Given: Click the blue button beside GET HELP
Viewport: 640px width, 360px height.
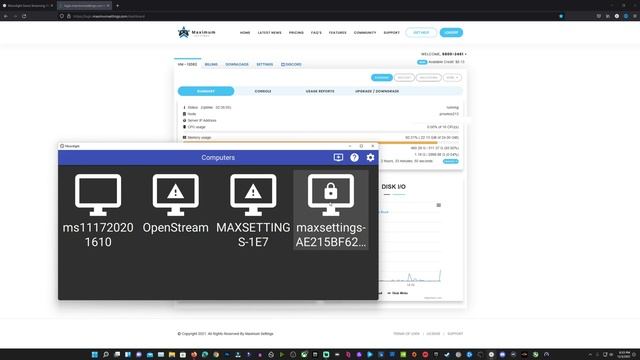Looking at the screenshot, I should click(x=451, y=33).
